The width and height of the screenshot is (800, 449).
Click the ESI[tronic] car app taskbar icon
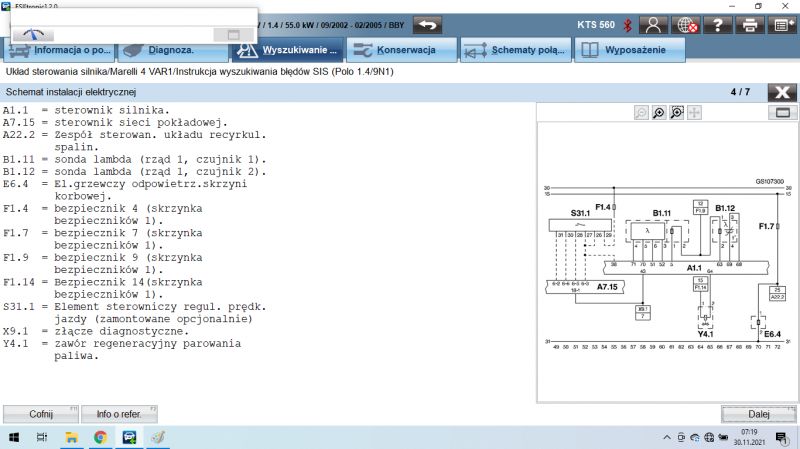click(130, 437)
